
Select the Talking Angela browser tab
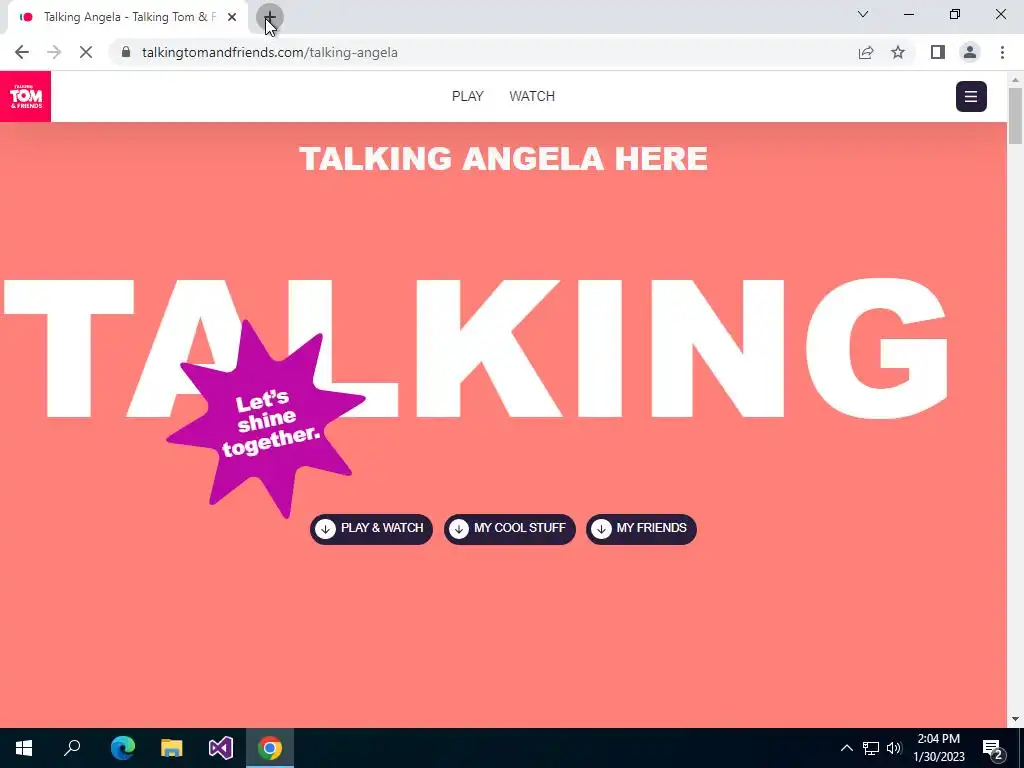128,17
